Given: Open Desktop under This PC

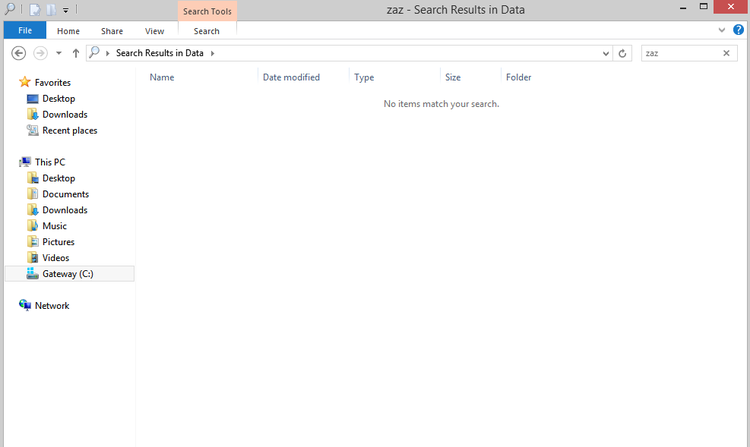Looking at the screenshot, I should tap(59, 178).
